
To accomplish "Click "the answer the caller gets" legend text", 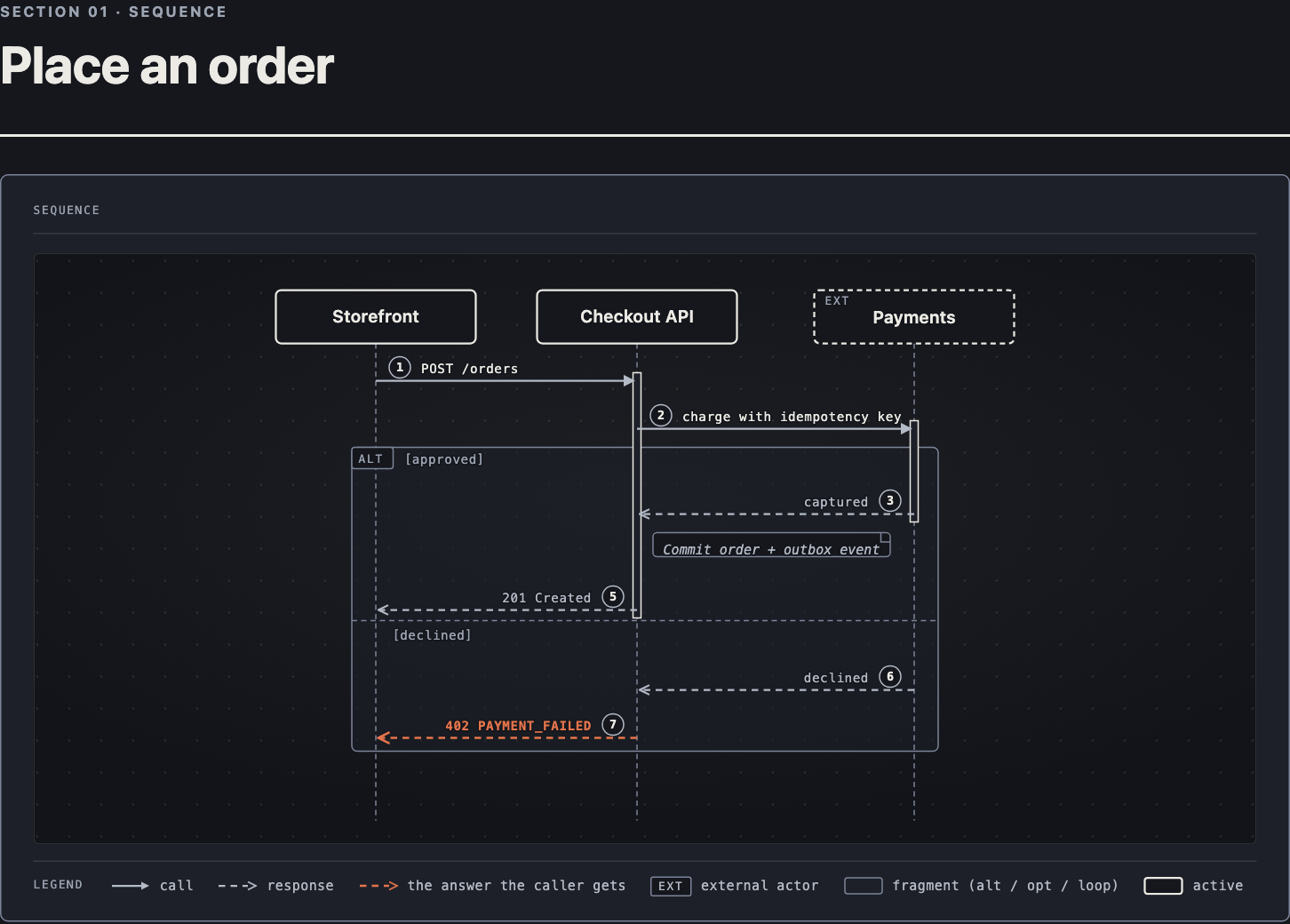I will (516, 886).
